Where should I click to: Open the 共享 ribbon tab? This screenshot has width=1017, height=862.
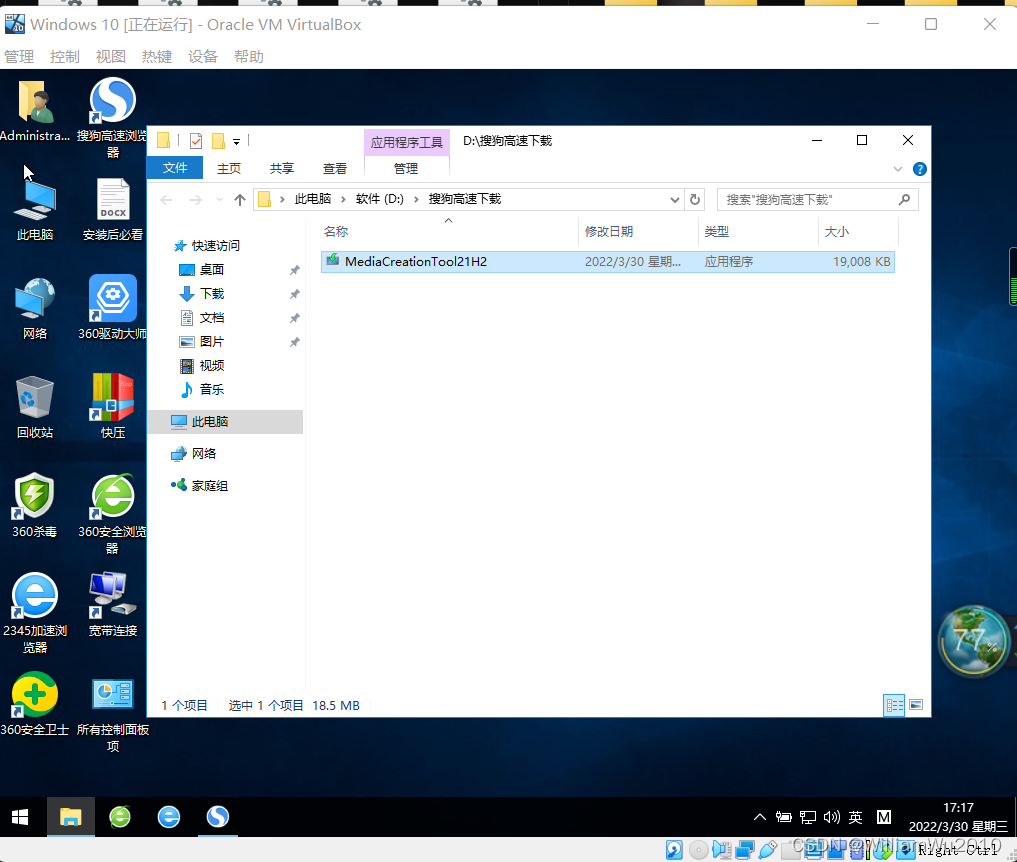pyautogui.click(x=281, y=169)
